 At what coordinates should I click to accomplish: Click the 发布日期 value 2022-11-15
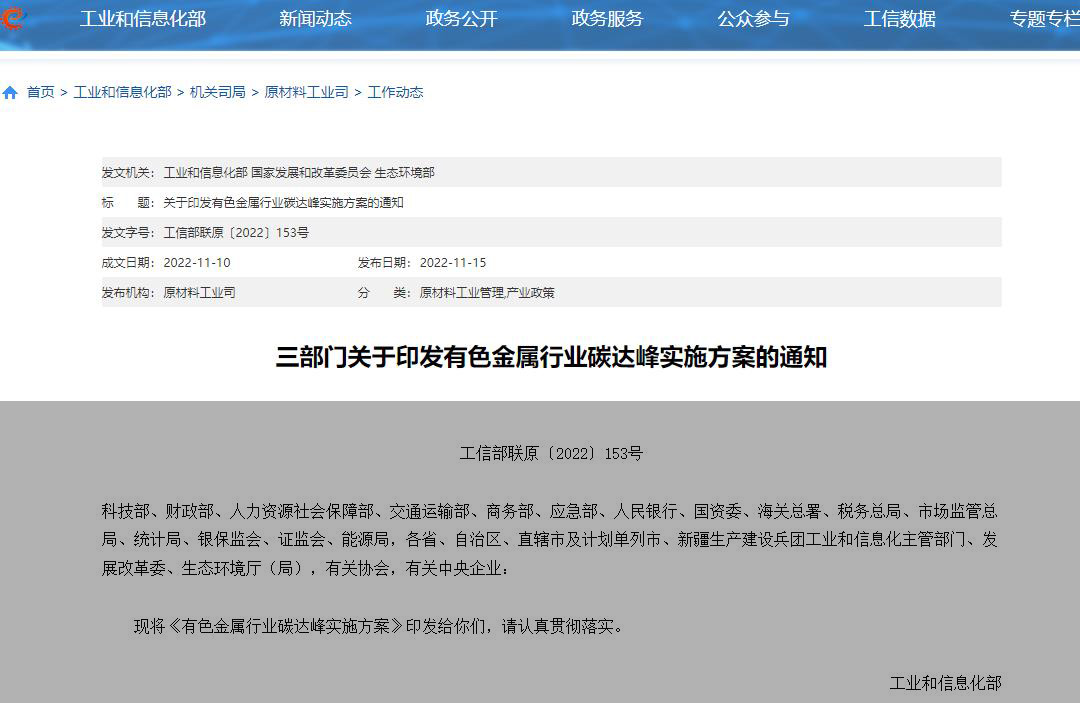point(453,263)
